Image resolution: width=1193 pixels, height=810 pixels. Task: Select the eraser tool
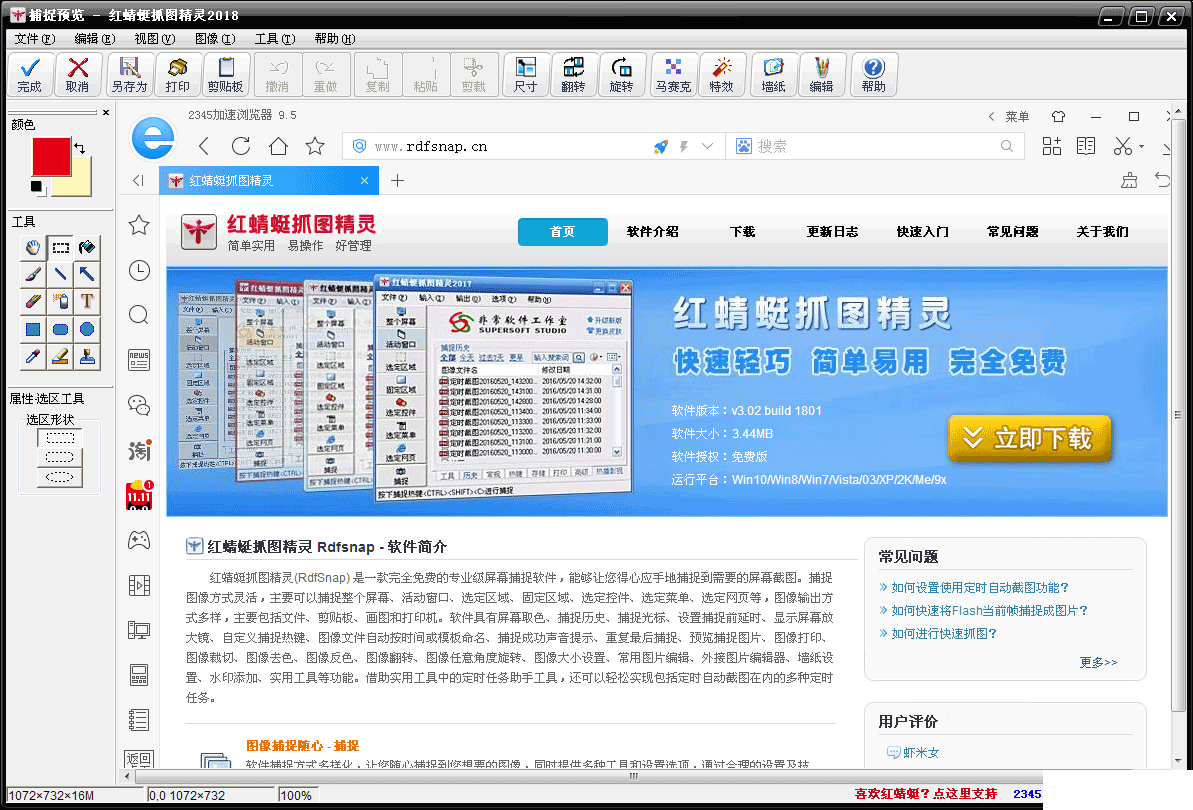click(x=33, y=302)
